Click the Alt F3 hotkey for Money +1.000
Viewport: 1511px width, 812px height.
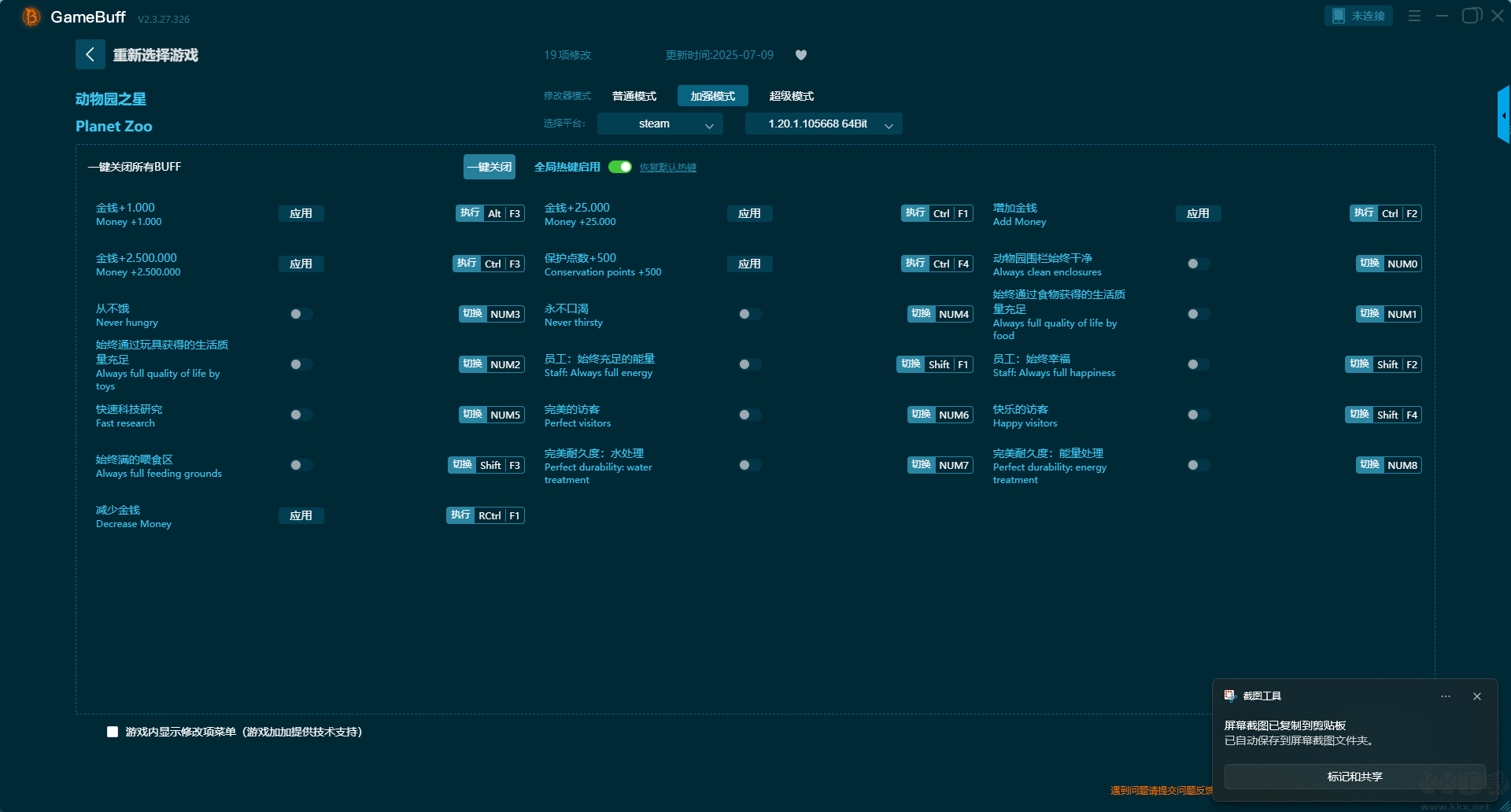(490, 213)
